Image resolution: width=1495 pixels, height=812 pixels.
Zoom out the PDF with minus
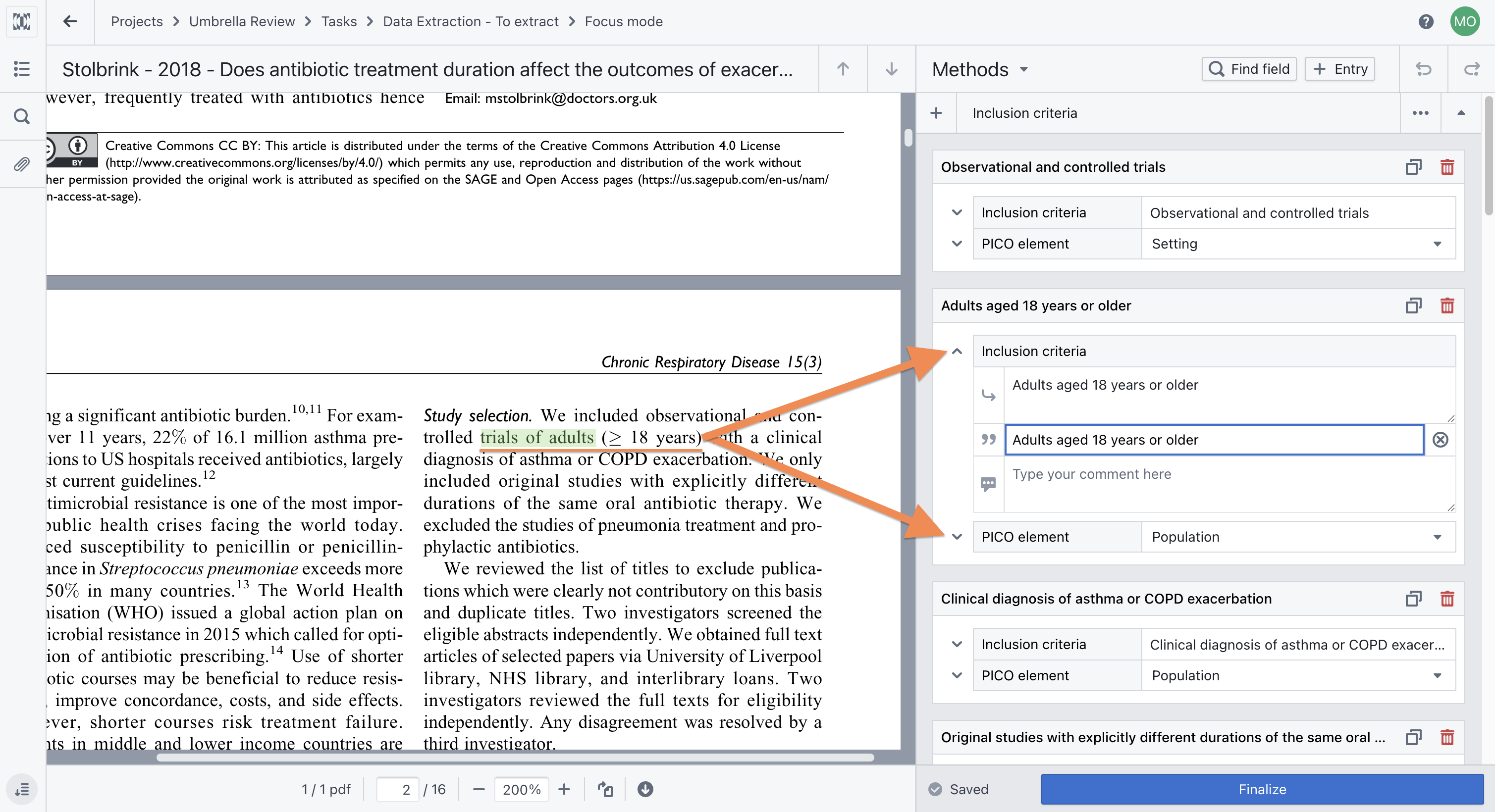click(478, 789)
